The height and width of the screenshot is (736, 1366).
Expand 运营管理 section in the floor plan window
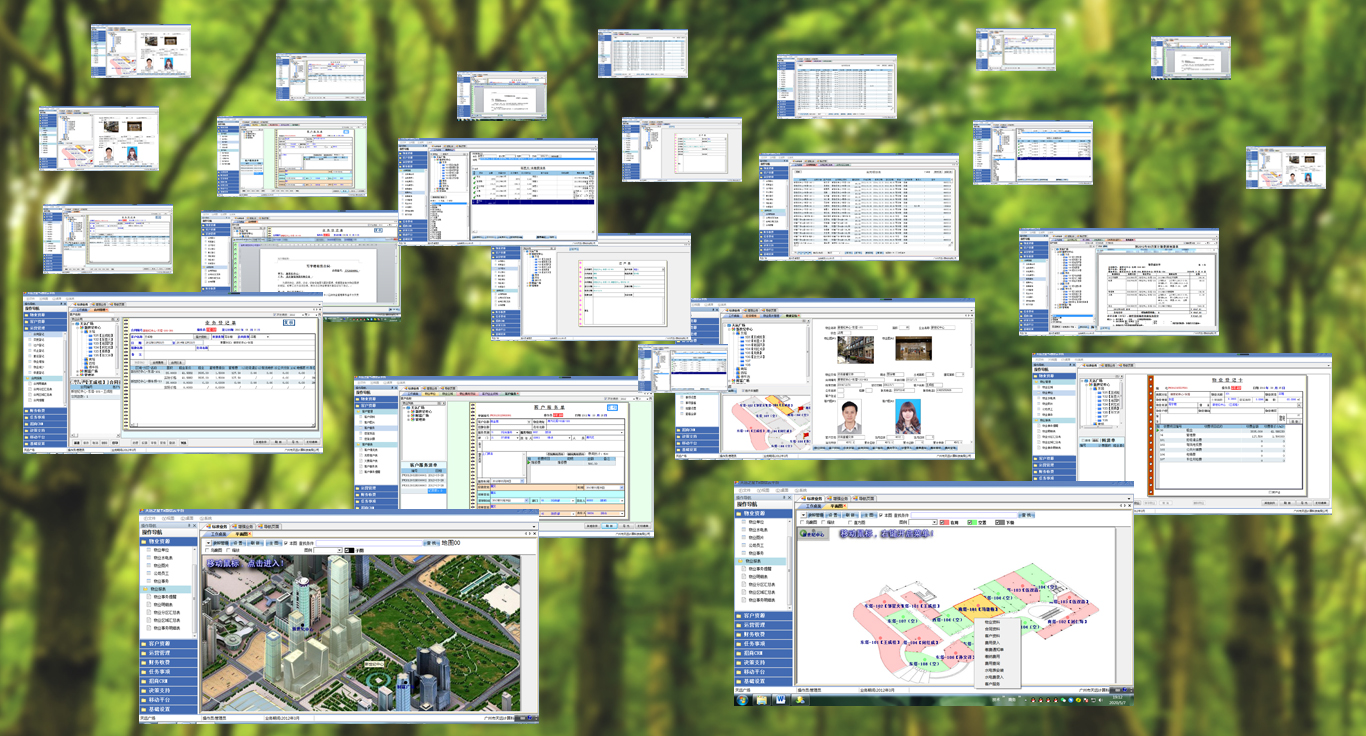(764, 625)
